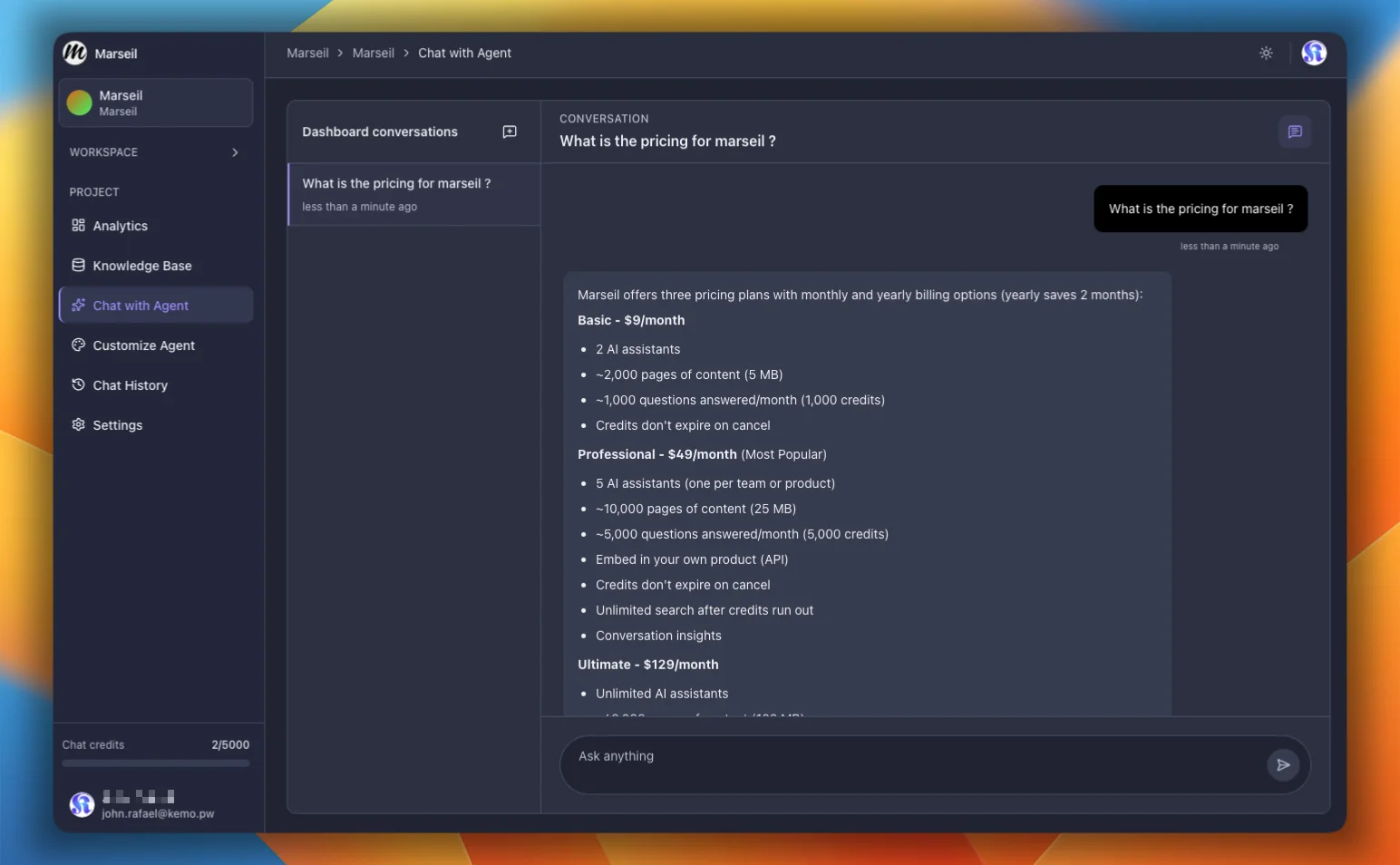Click the 'Embed in your own product (API)' line
The width and height of the screenshot is (1400, 865).
692,560
